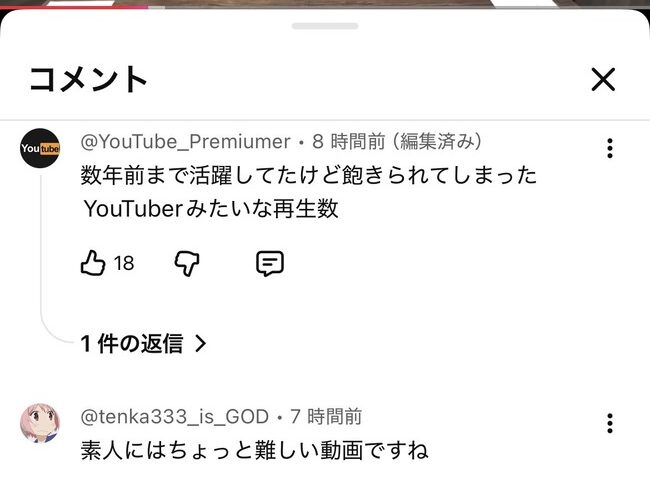Close the コメント panel with X

(x=603, y=79)
